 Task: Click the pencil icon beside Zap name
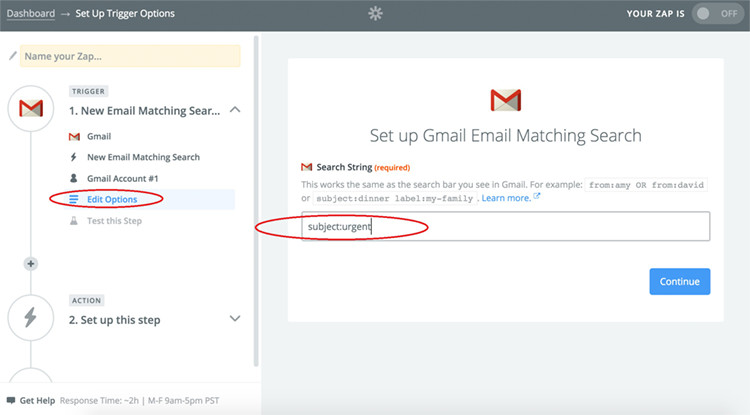[x=12, y=56]
